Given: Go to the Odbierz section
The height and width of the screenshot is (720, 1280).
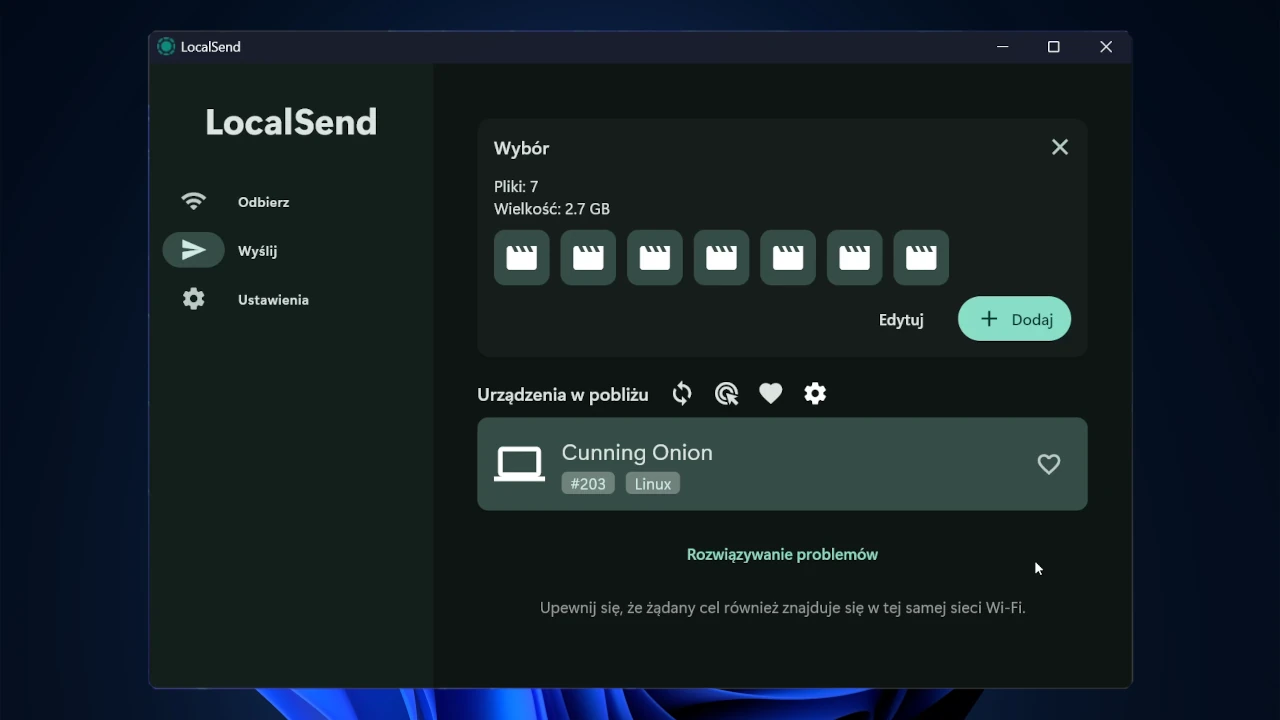Looking at the screenshot, I should pyautogui.click(x=238, y=202).
